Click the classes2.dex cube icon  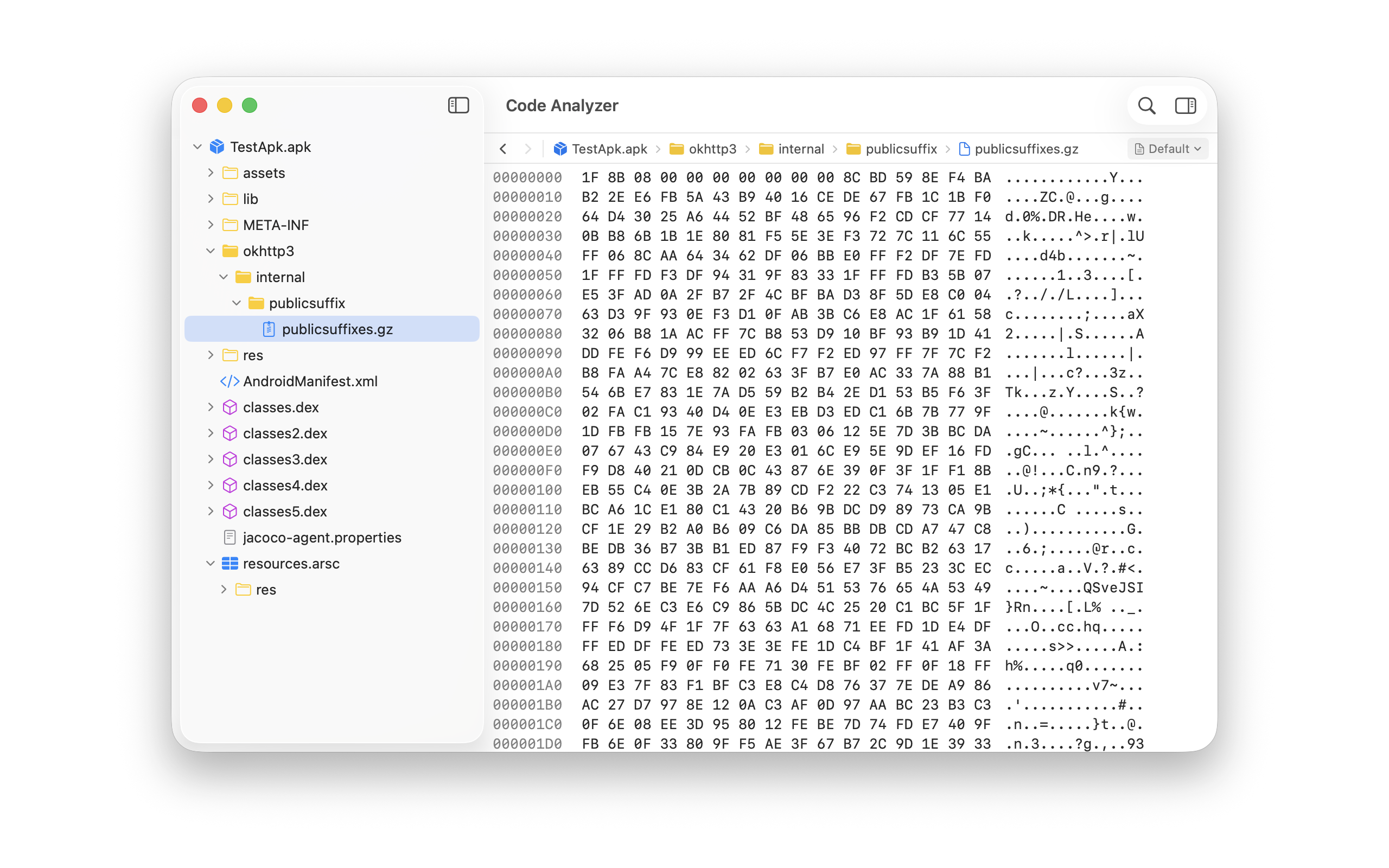coord(230,433)
